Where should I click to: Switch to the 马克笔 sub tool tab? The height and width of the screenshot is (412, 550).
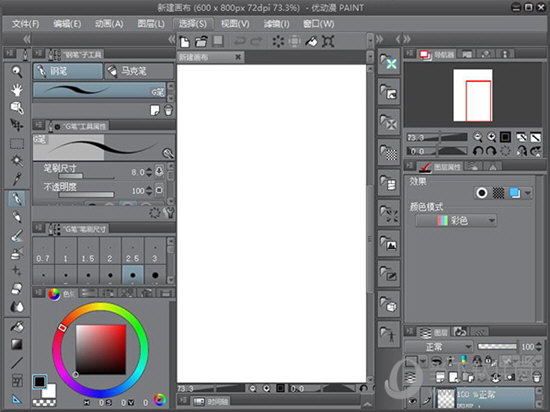[139, 71]
